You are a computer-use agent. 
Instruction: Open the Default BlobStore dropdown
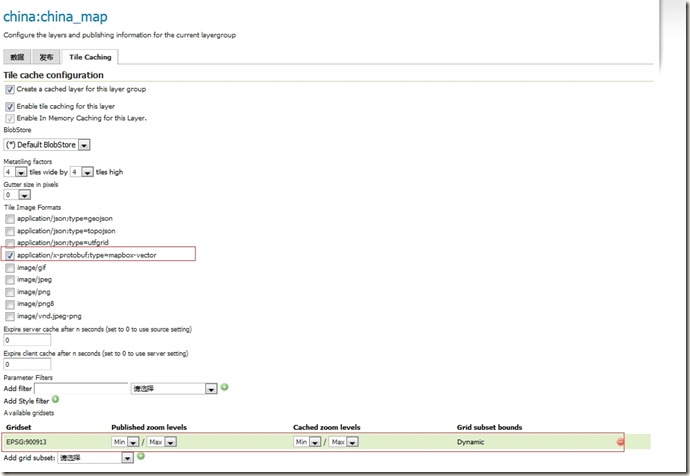[47, 145]
